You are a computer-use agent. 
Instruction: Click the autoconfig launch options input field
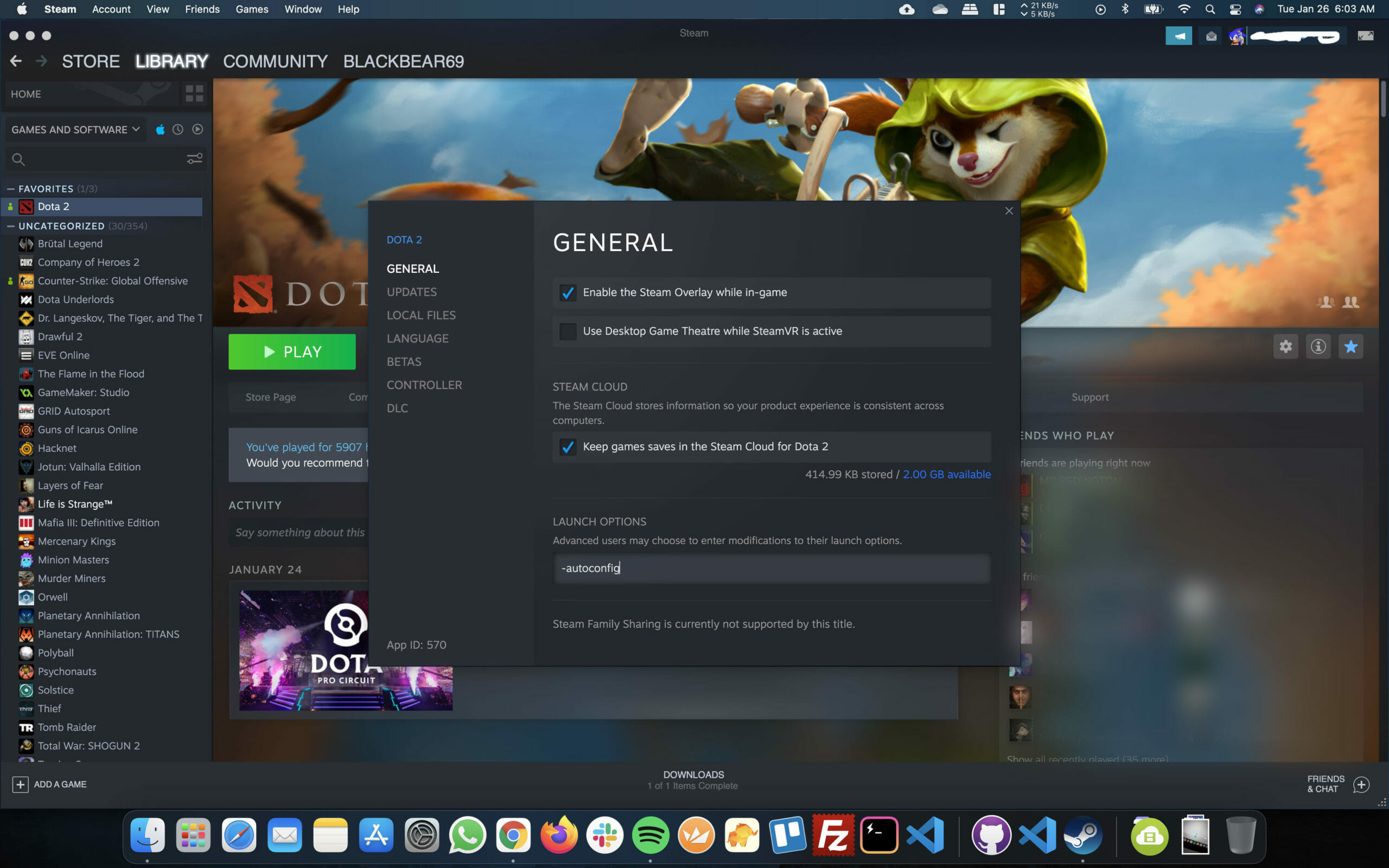[770, 568]
